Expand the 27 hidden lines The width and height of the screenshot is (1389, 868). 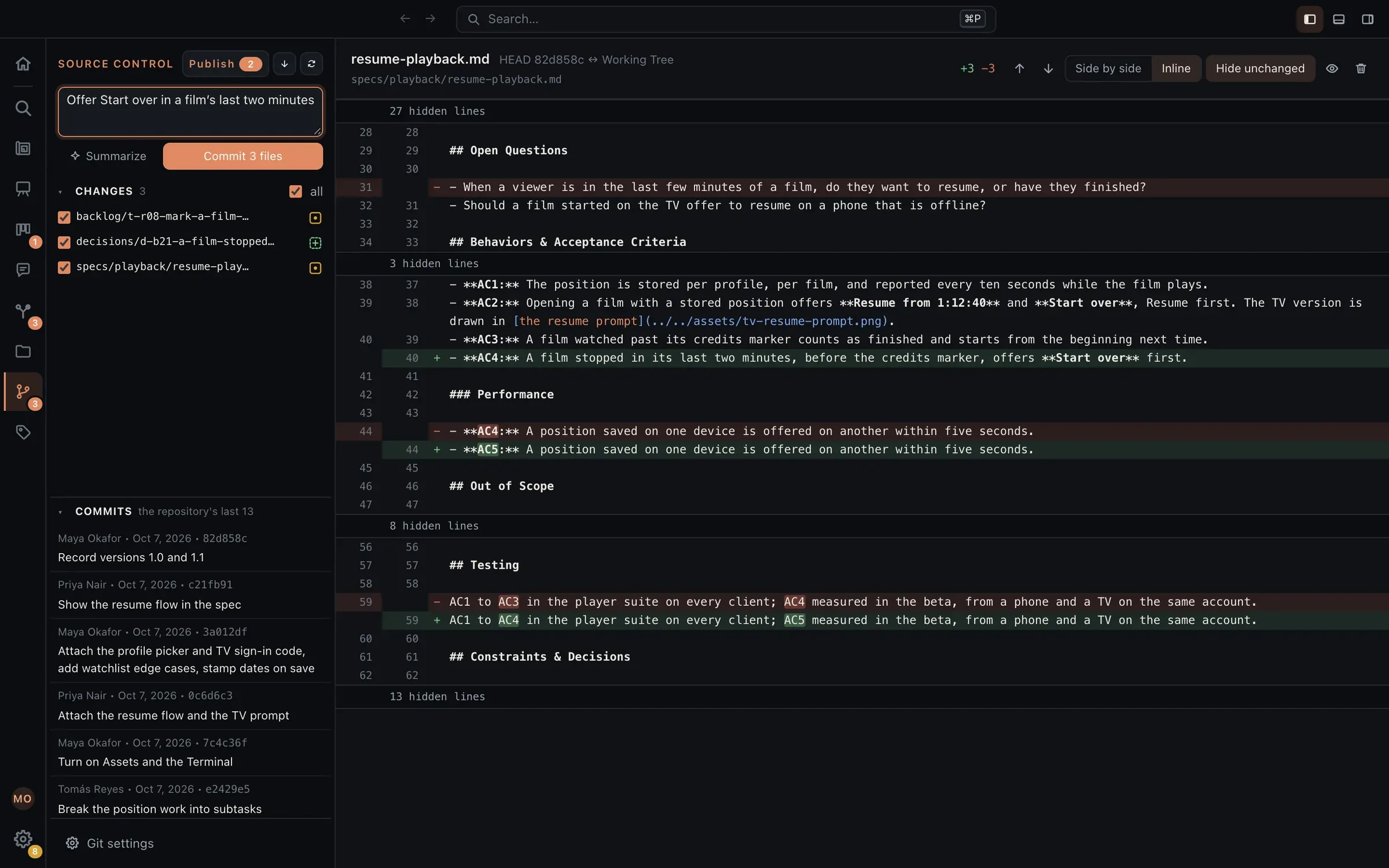[x=862, y=111]
